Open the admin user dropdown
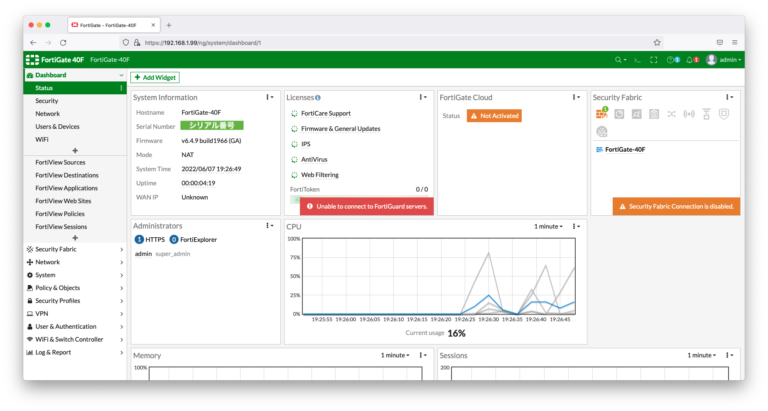 [x=723, y=60]
